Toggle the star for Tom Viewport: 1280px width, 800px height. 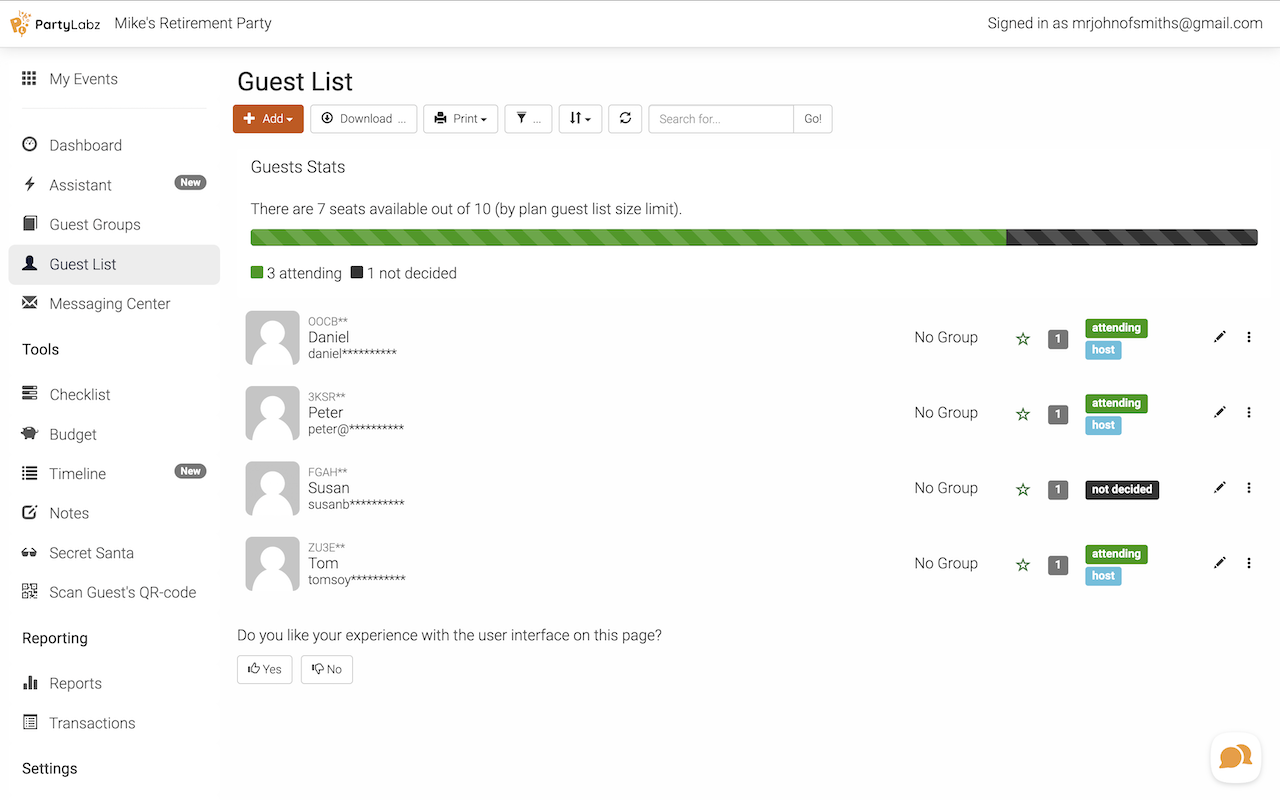pyautogui.click(x=1022, y=565)
